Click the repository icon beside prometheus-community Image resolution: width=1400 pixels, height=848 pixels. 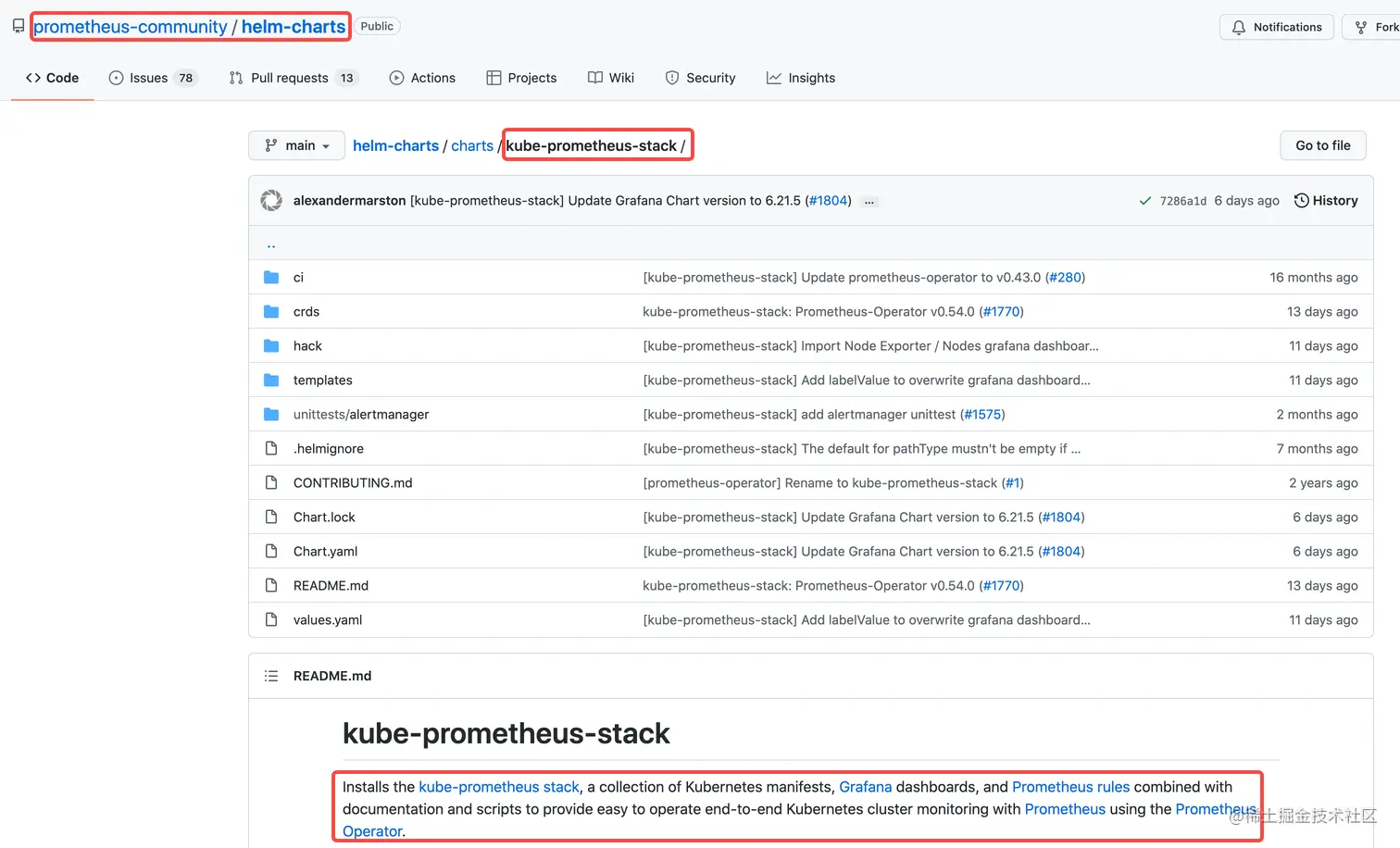click(x=19, y=27)
